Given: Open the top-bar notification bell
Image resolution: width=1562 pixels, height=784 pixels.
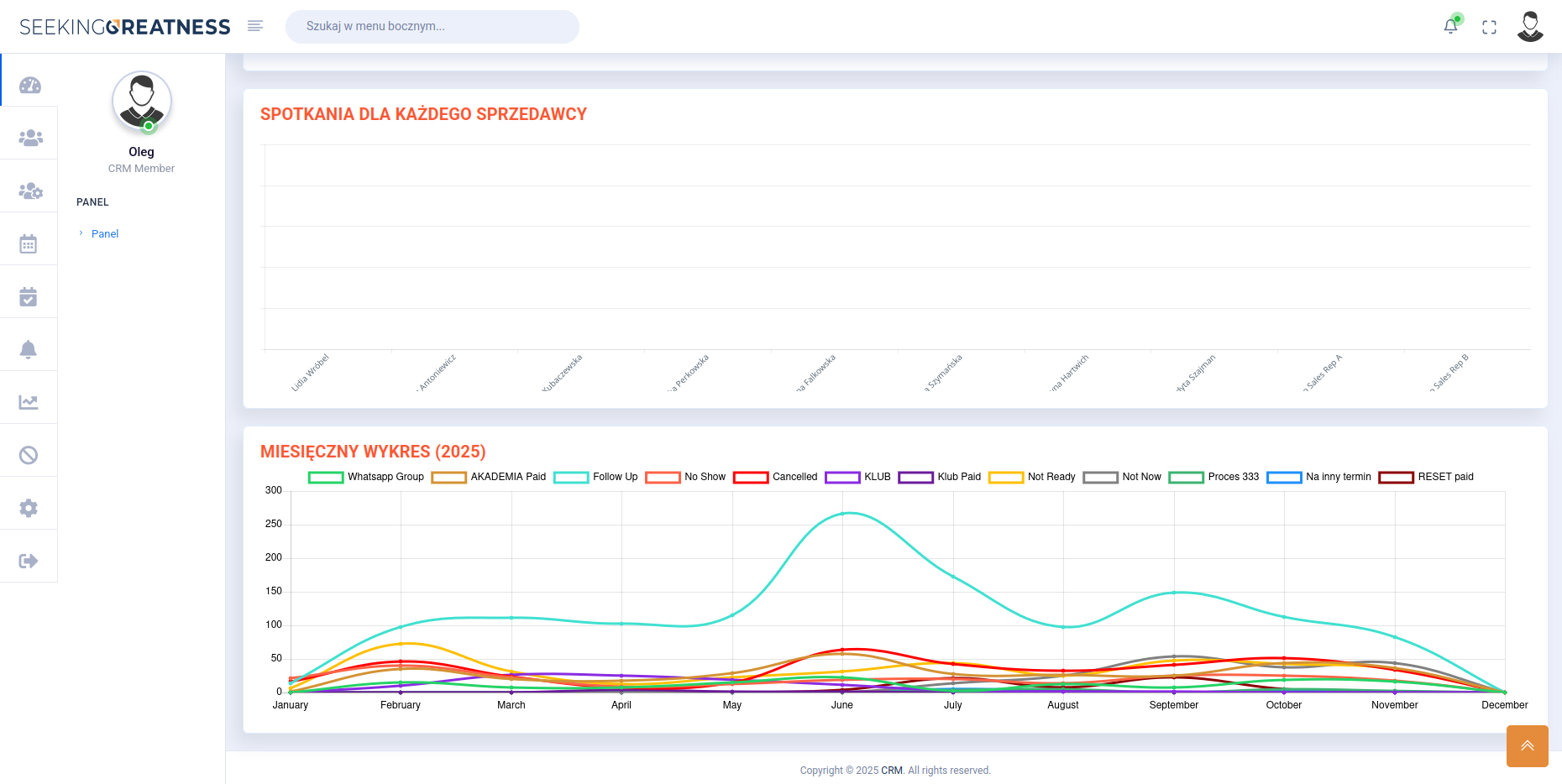Looking at the screenshot, I should [1450, 26].
